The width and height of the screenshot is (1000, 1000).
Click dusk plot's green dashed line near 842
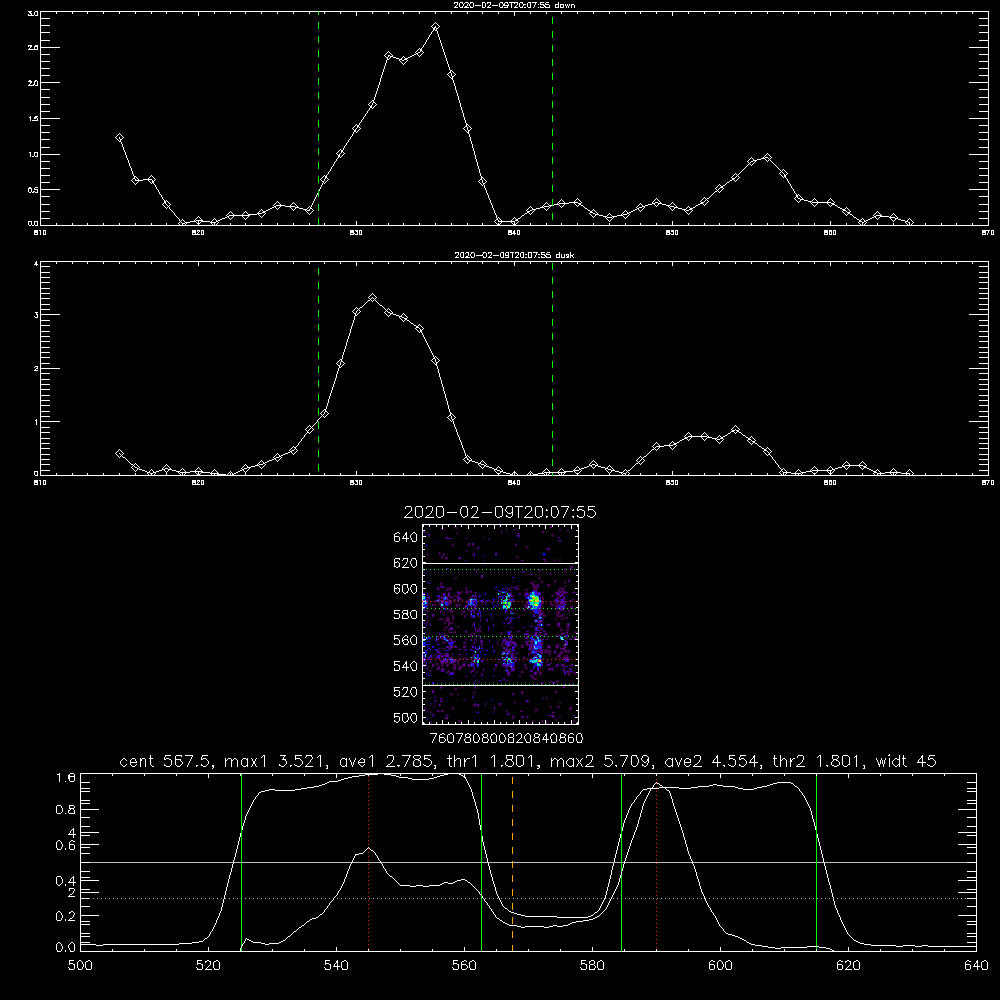552,369
